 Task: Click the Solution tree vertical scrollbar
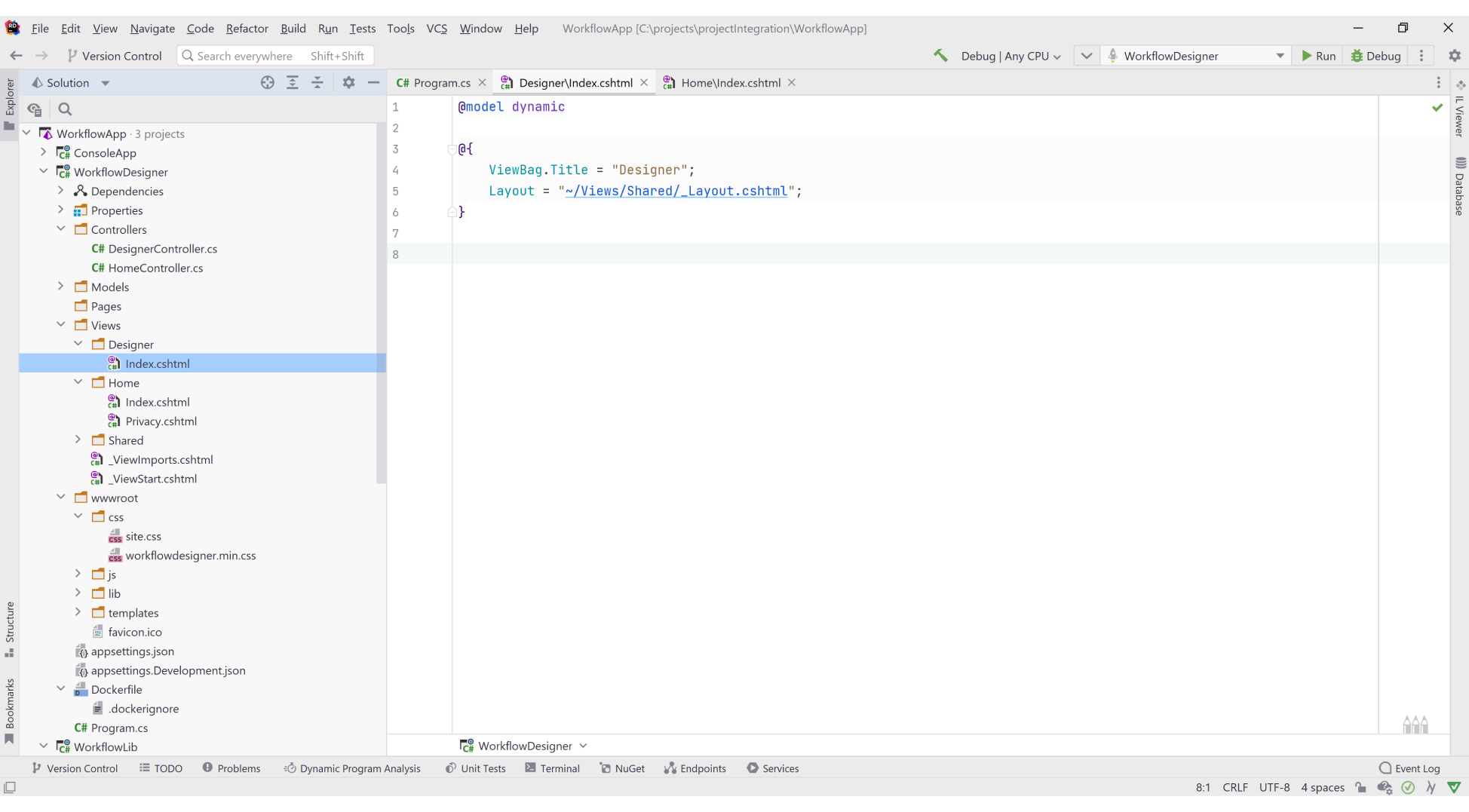click(380, 304)
